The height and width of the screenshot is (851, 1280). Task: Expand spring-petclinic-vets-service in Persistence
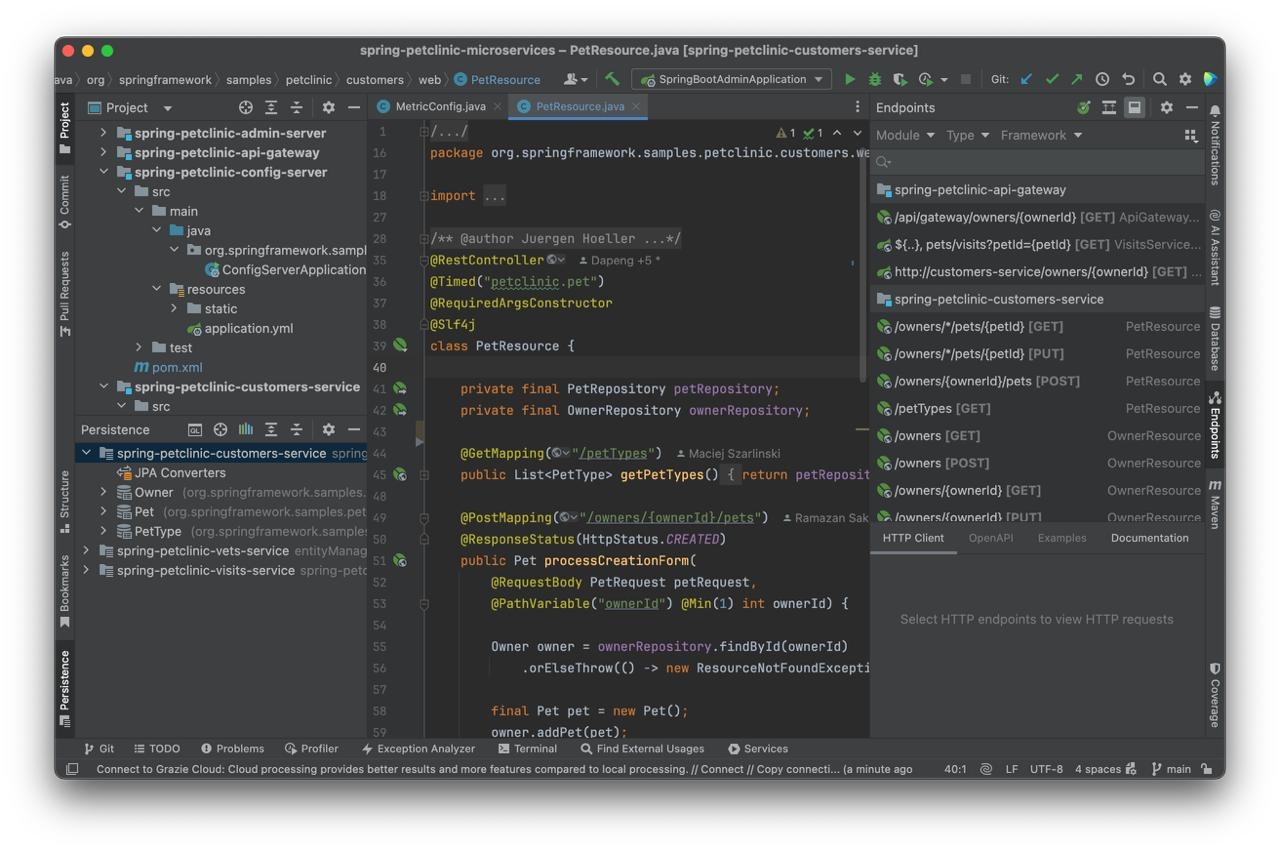(86, 551)
